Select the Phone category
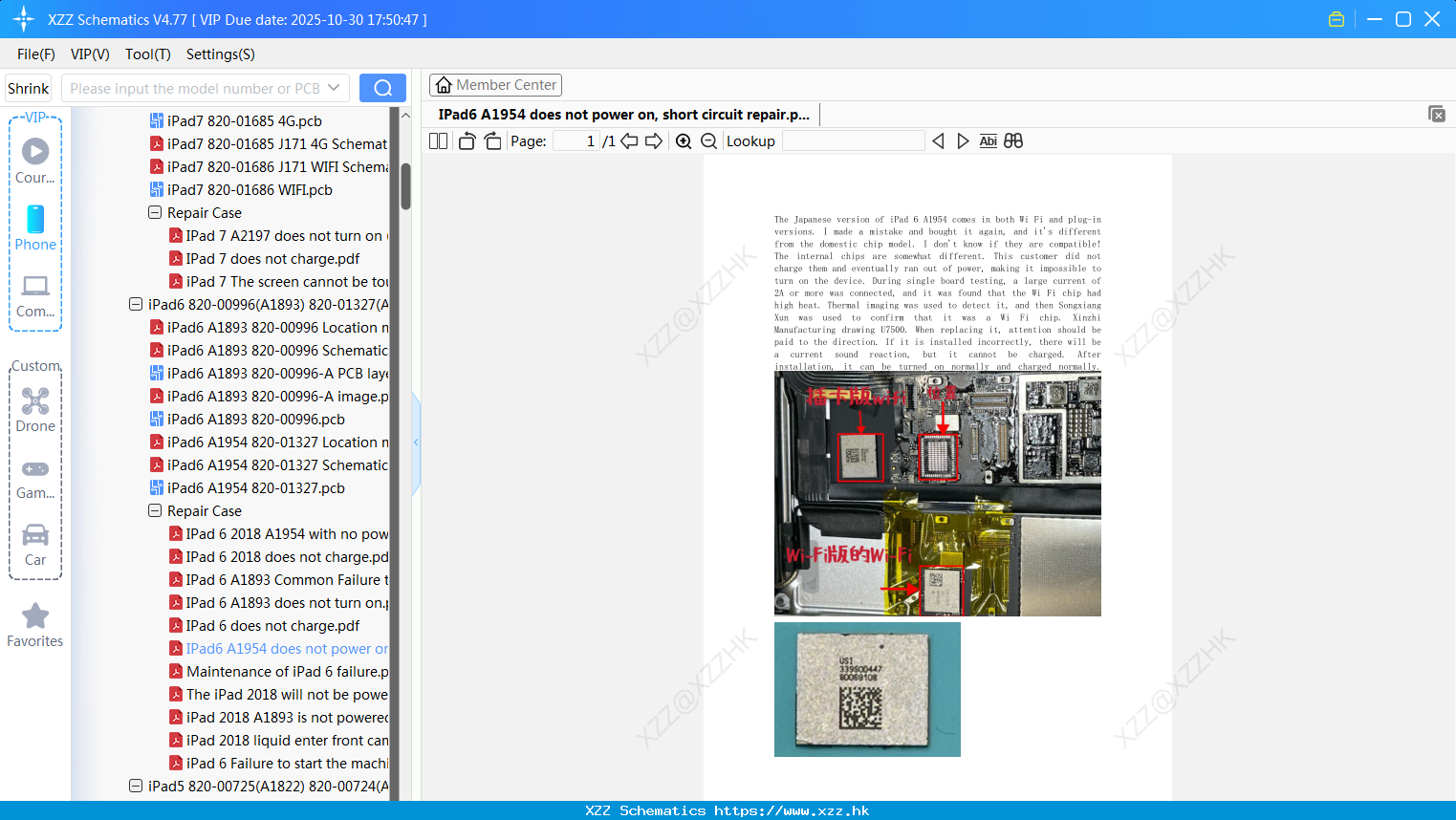The width and height of the screenshot is (1456, 820). coord(35,228)
